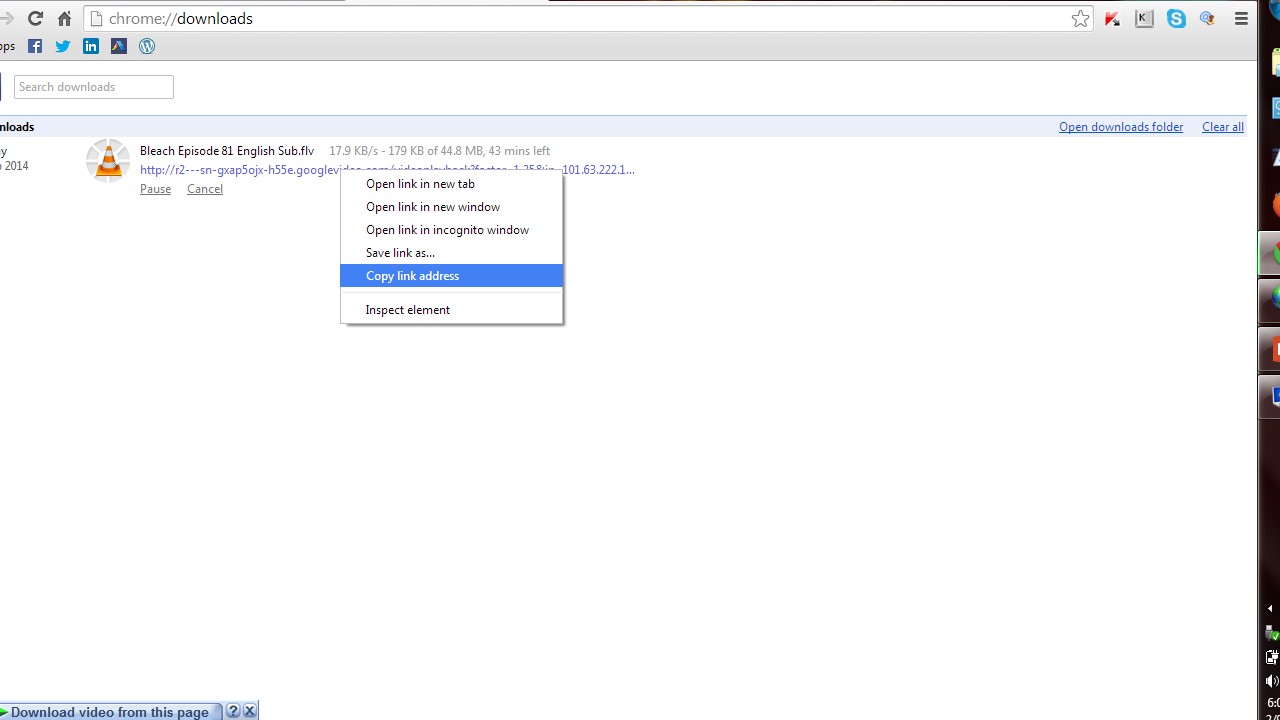This screenshot has width=1280, height=720.
Task: Bookmark this page with the star icon
Action: (1080, 19)
